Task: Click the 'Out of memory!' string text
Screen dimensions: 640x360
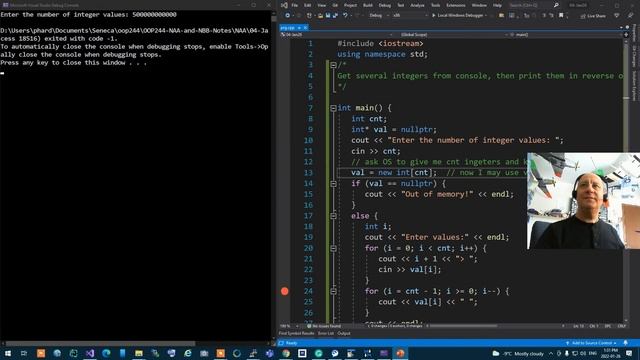Action: pyautogui.click(x=437, y=194)
